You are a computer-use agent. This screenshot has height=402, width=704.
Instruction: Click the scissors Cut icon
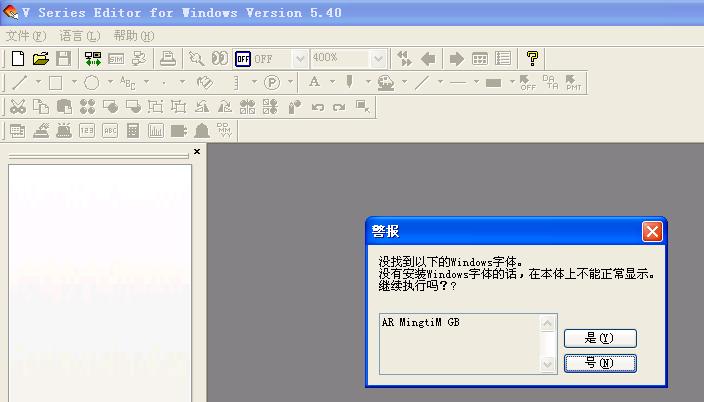coord(17,107)
